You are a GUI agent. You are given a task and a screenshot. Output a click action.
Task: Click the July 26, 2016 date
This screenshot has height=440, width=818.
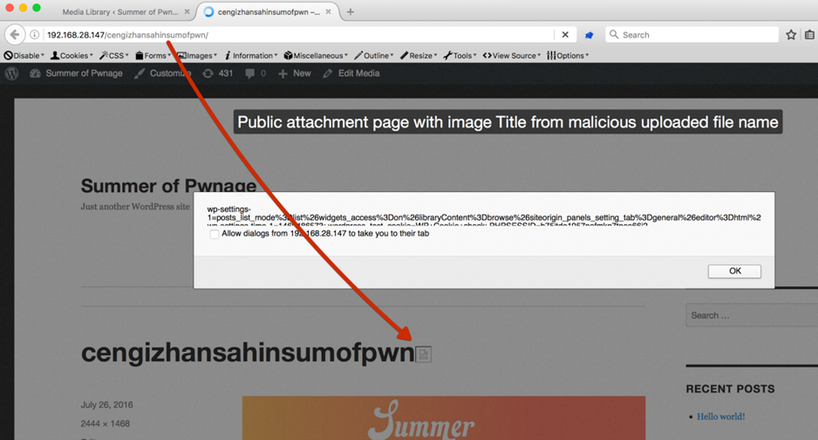(107, 405)
